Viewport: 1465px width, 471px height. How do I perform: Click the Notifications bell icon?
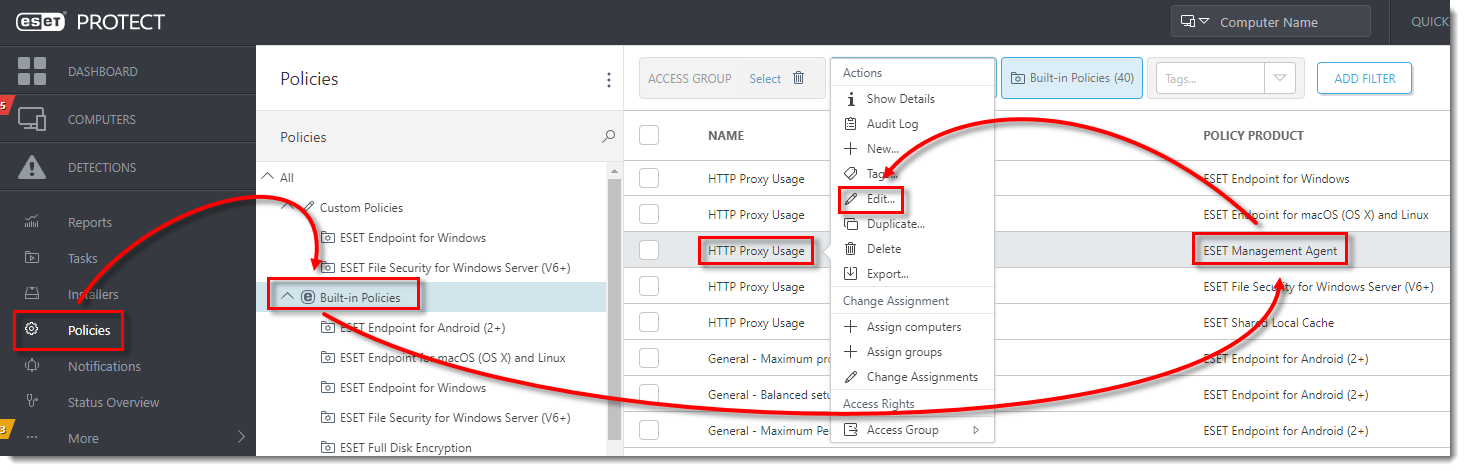click(x=32, y=366)
